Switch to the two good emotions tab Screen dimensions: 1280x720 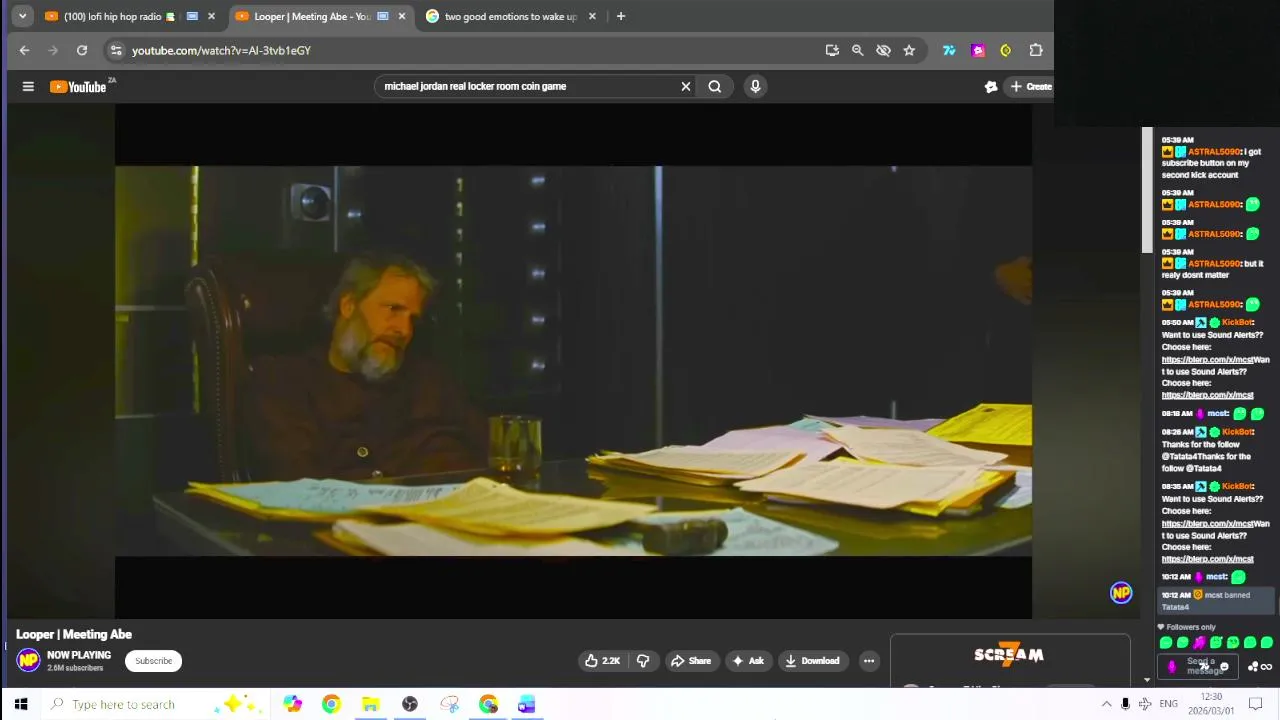coord(510,16)
